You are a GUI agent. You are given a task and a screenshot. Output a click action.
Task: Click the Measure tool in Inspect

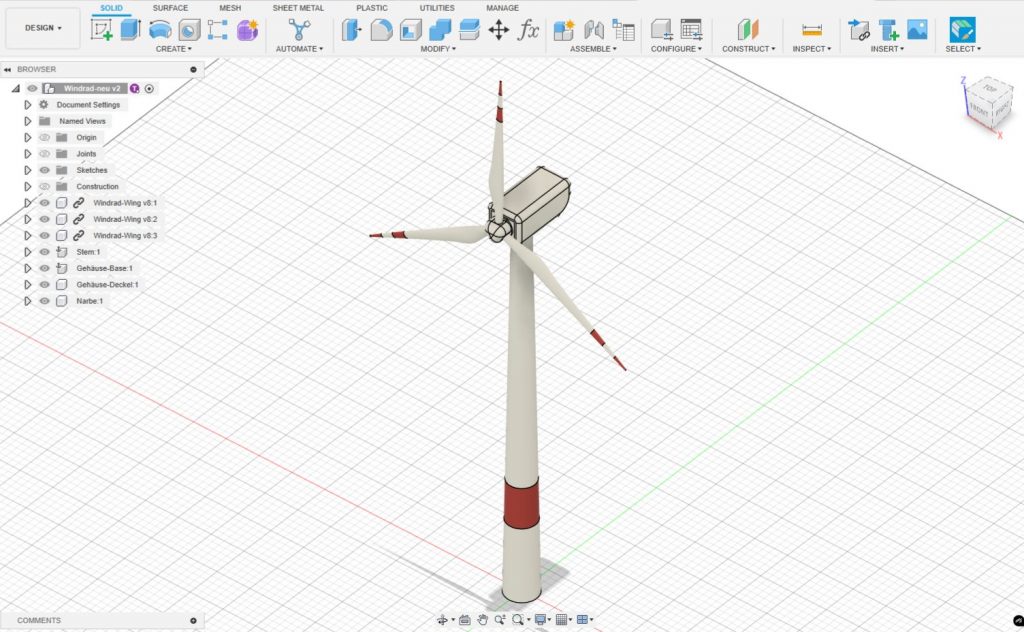click(812, 30)
